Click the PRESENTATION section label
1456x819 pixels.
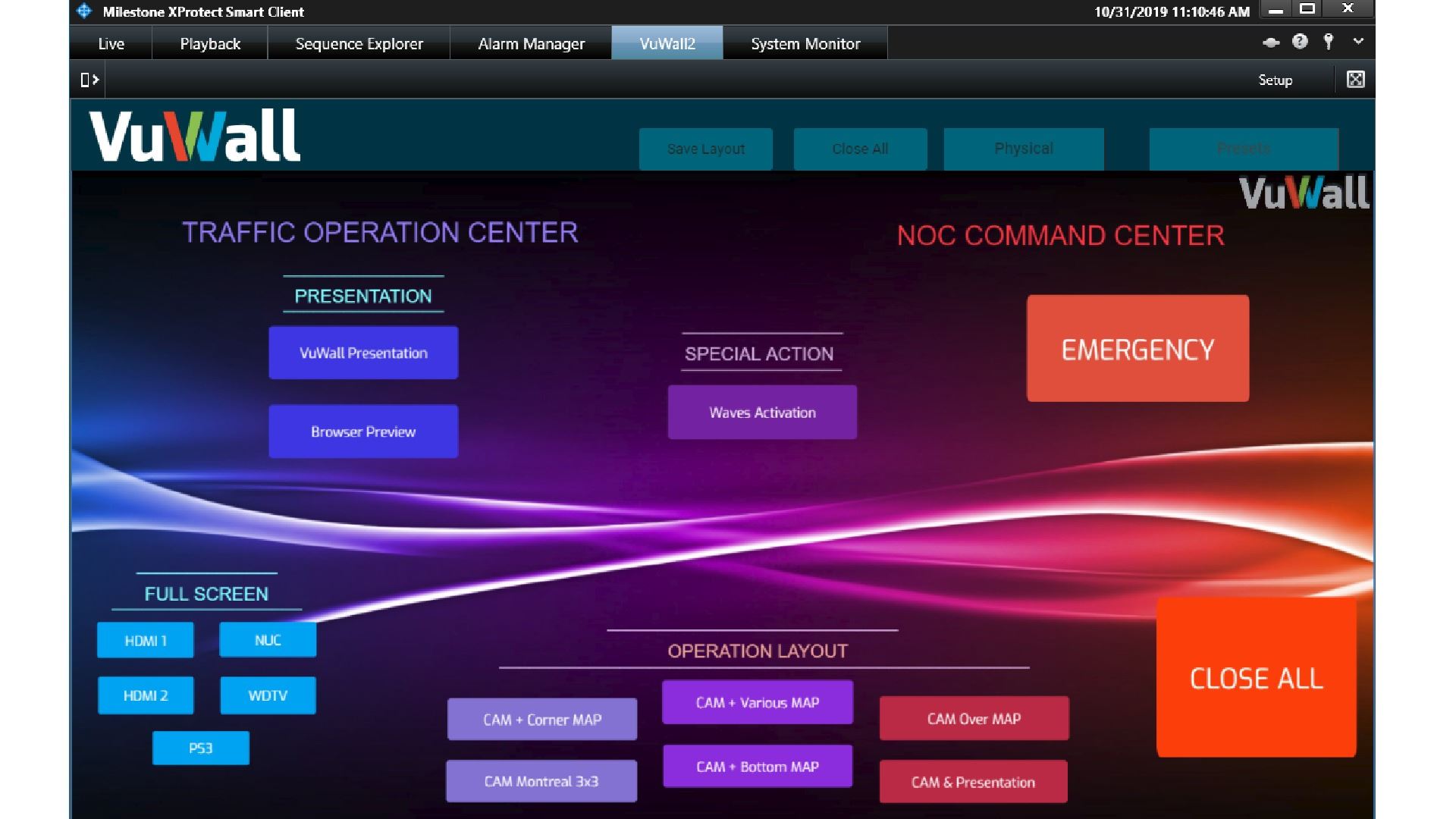click(363, 296)
